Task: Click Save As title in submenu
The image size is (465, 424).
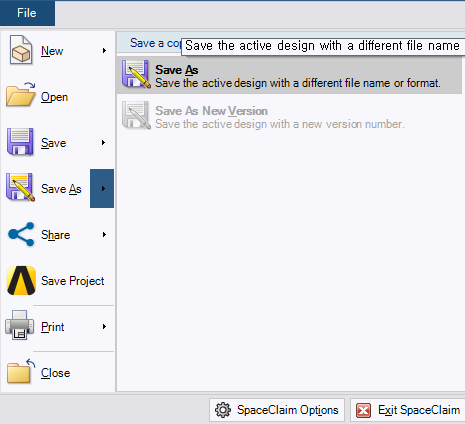Action: click(177, 70)
